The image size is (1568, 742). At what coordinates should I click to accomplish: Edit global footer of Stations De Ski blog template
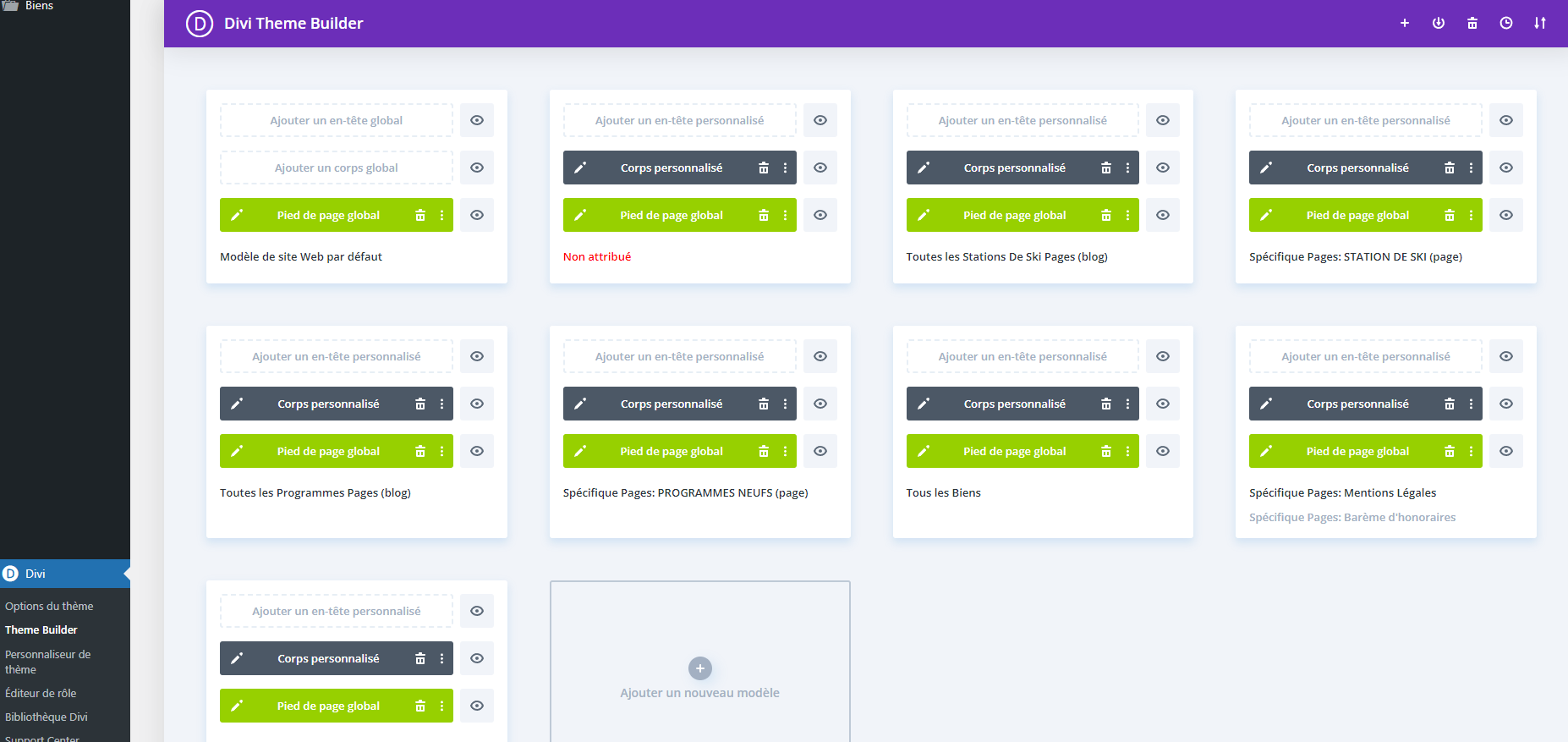pos(924,215)
